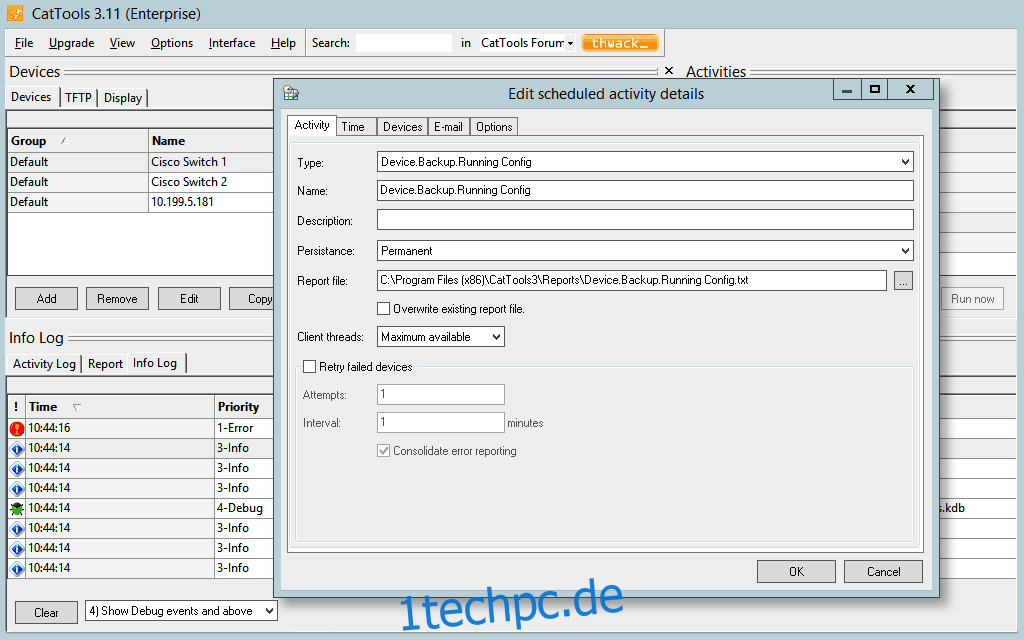Switch to the TFTP tab
Image resolution: width=1024 pixels, height=640 pixels.
coord(78,98)
